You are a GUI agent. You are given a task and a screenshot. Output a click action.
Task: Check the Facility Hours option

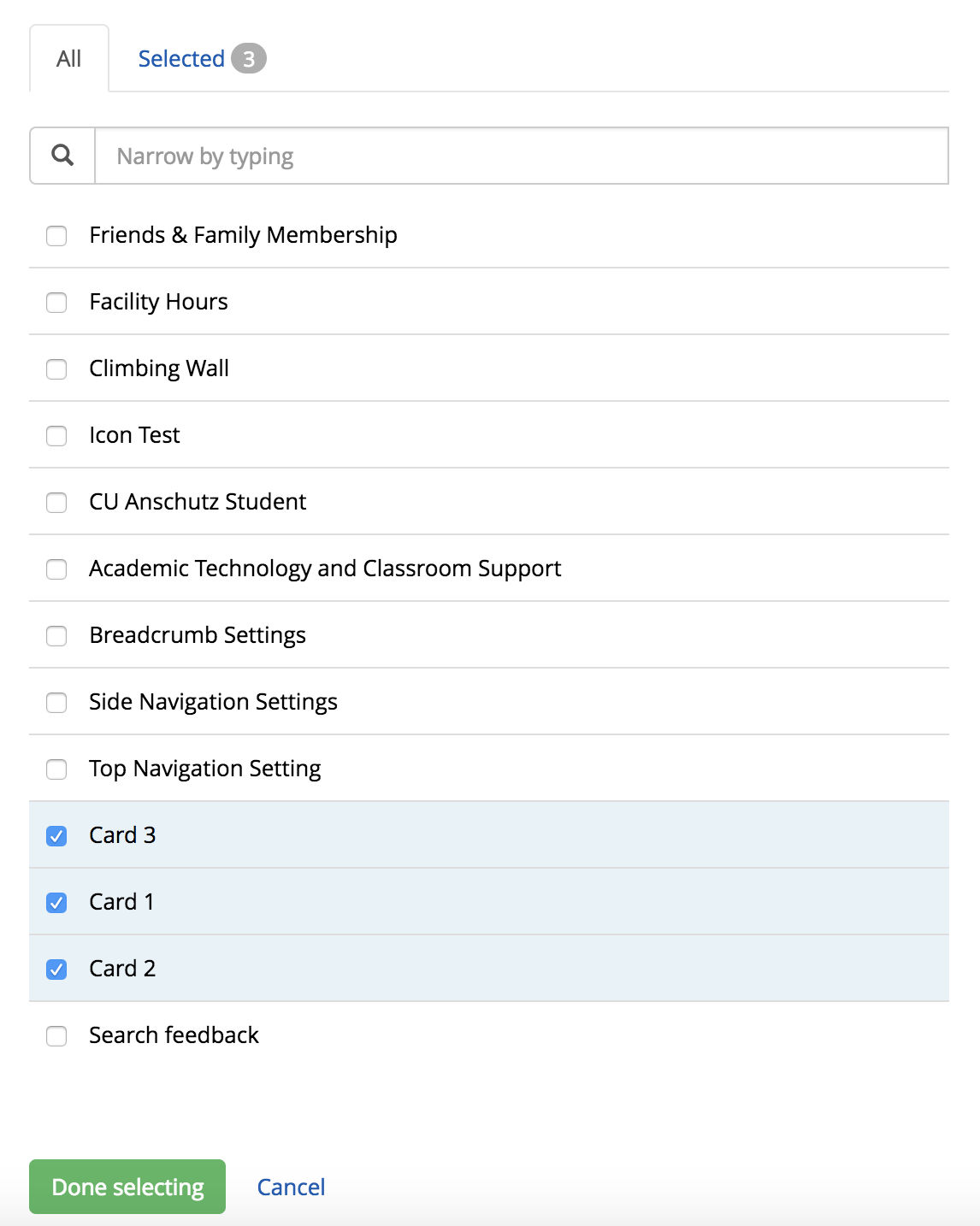click(56, 303)
